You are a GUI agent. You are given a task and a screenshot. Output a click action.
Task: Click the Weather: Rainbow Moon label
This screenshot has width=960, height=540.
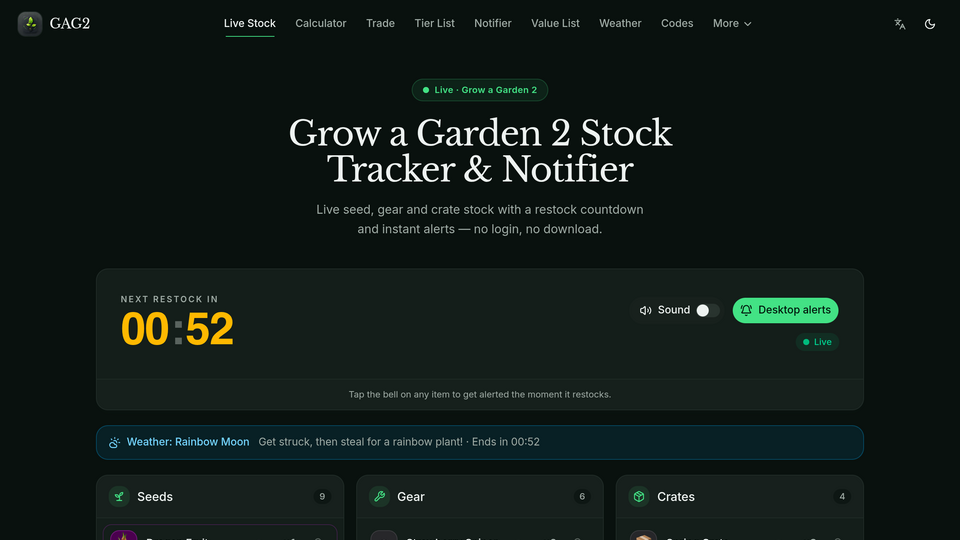[188, 442]
